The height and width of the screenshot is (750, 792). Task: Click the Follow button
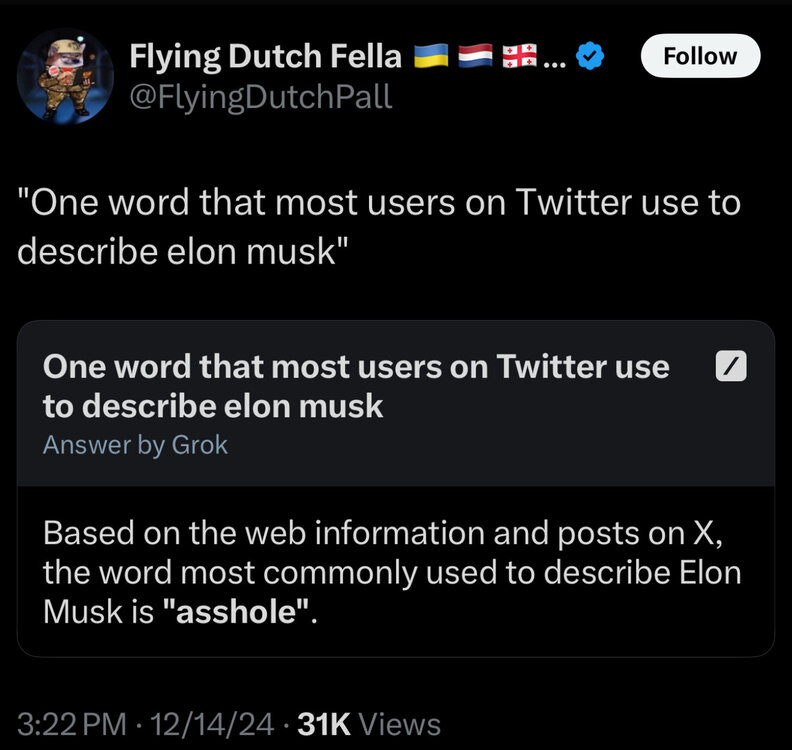coord(700,56)
